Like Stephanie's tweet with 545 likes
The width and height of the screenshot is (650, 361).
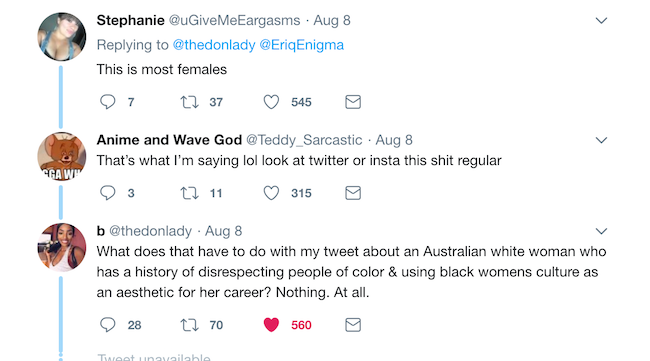(272, 102)
